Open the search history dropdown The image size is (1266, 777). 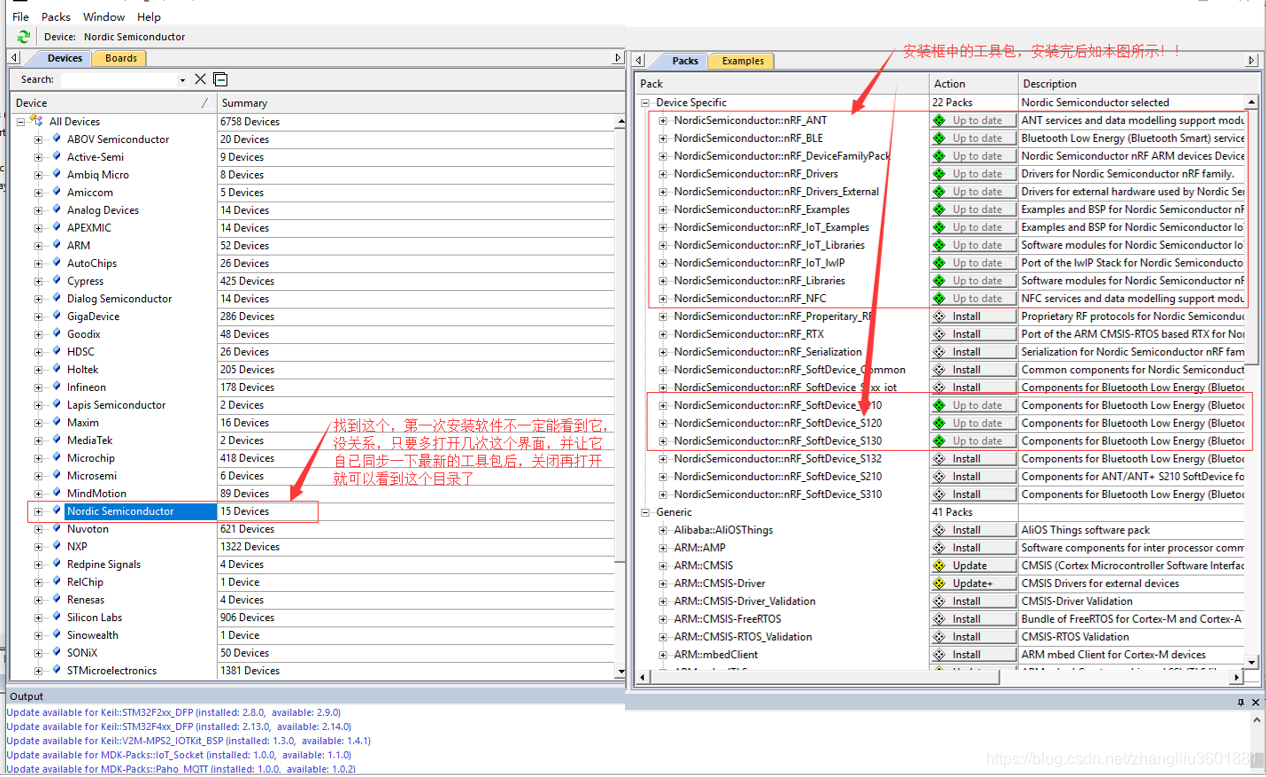[x=182, y=80]
